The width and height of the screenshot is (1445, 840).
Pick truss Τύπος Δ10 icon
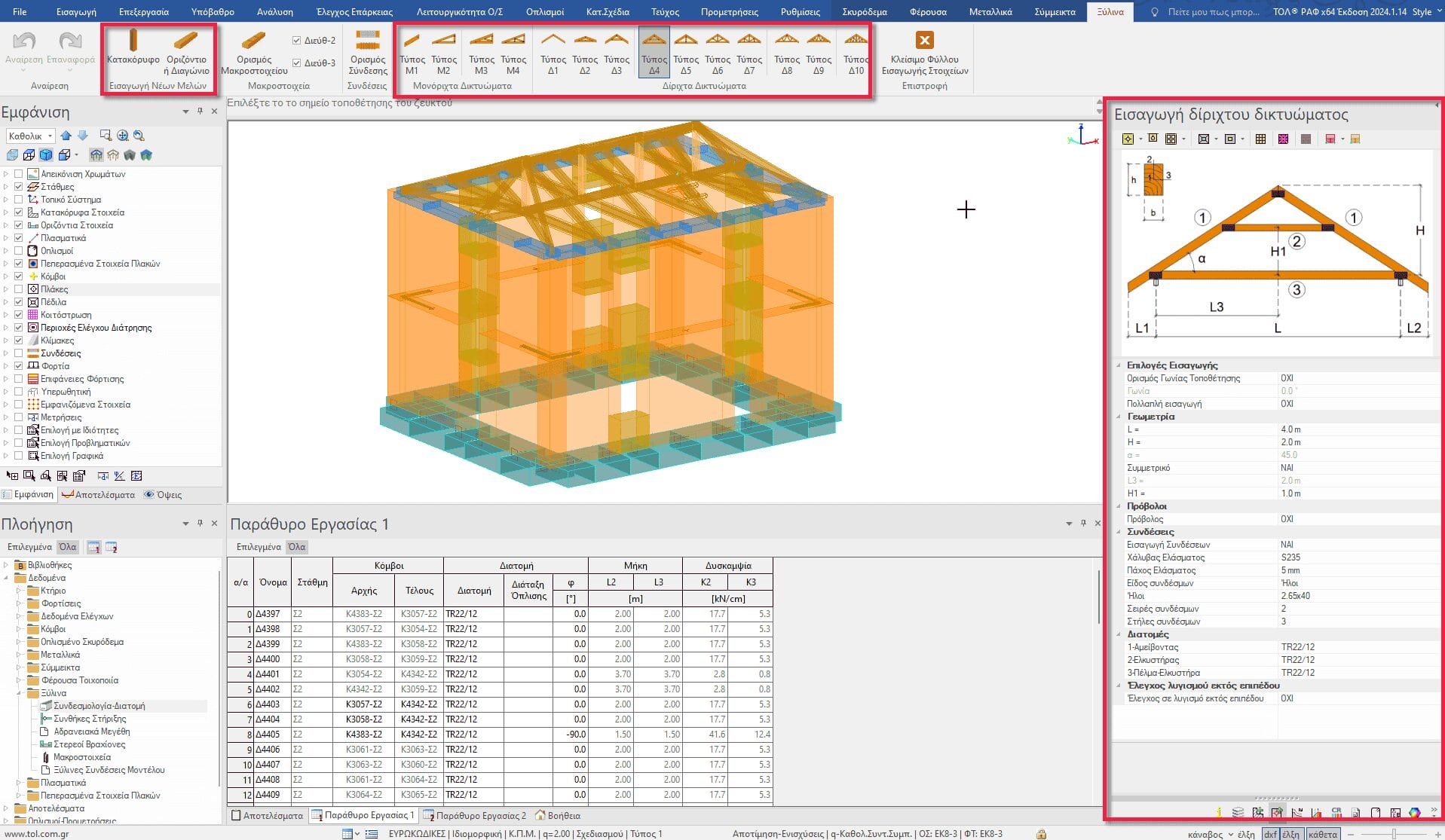[856, 51]
